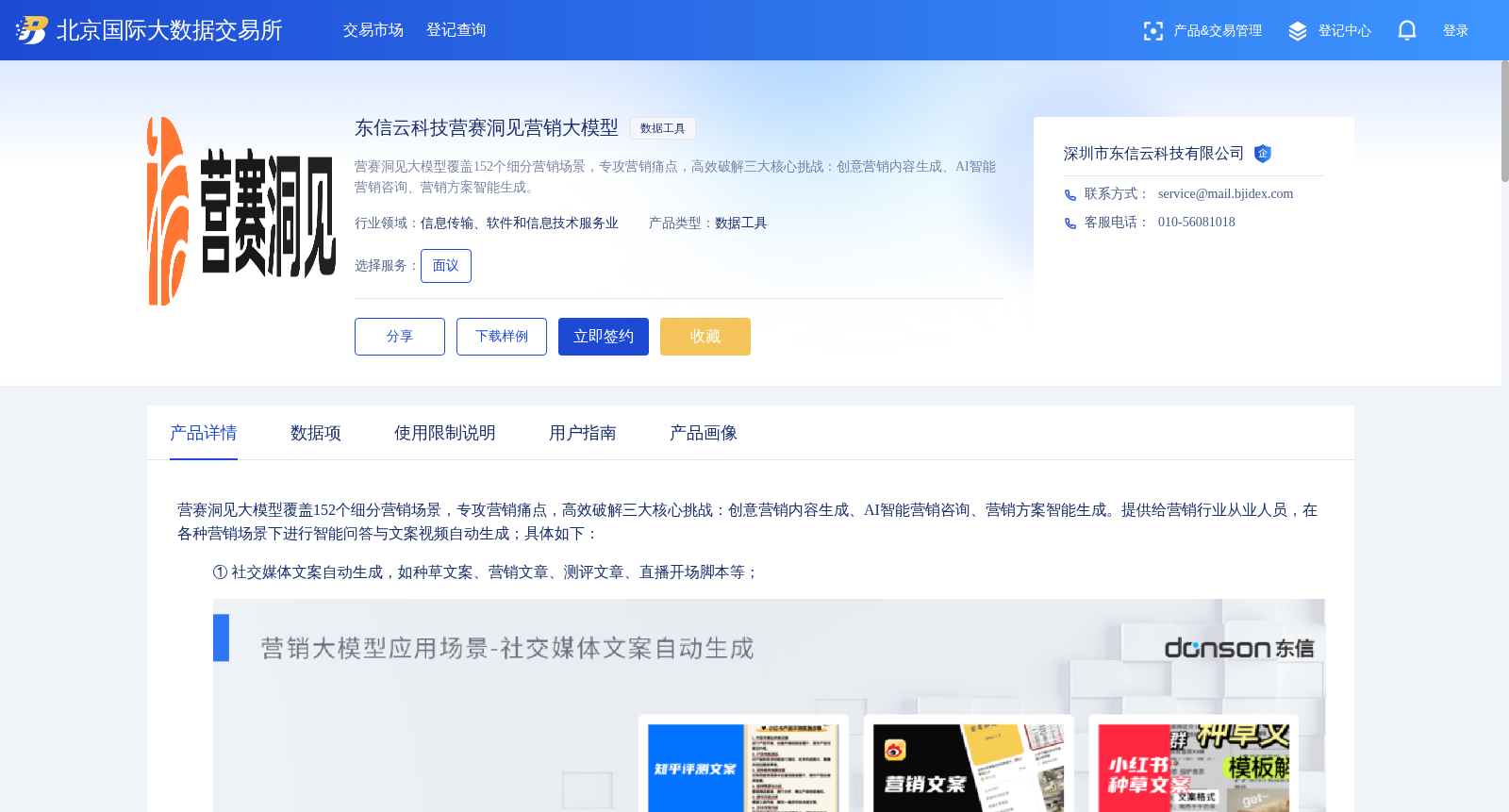Switch to the 产品详情 tab
The height and width of the screenshot is (812, 1509).
click(x=204, y=433)
